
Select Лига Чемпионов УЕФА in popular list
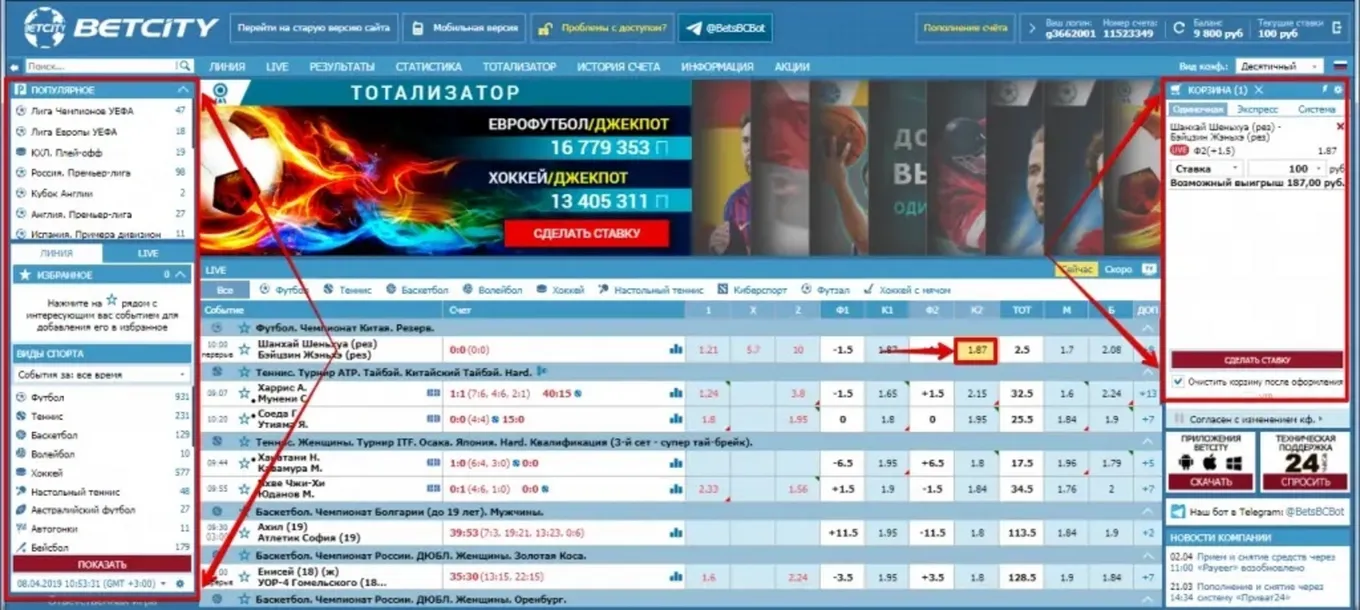coord(82,111)
